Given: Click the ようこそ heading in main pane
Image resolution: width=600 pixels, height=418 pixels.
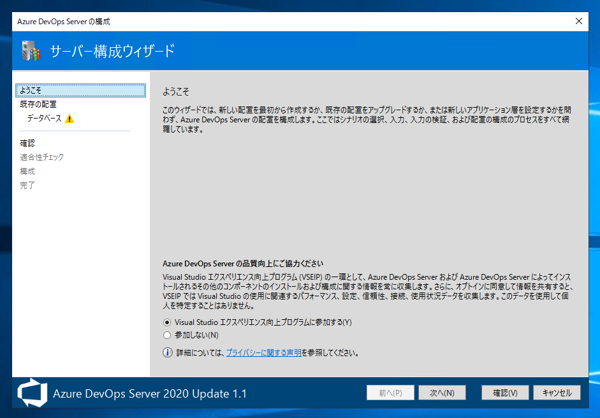Looking at the screenshot, I should [x=176, y=92].
